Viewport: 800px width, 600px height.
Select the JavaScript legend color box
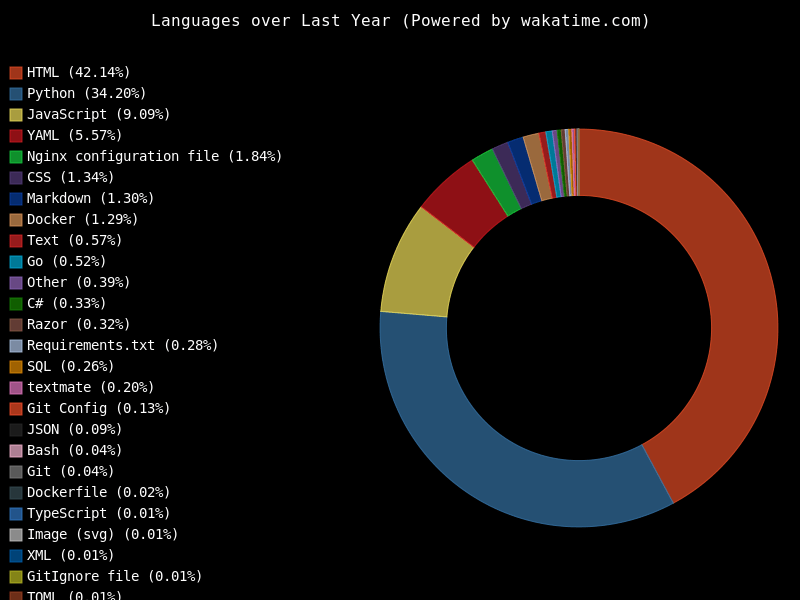point(16,115)
